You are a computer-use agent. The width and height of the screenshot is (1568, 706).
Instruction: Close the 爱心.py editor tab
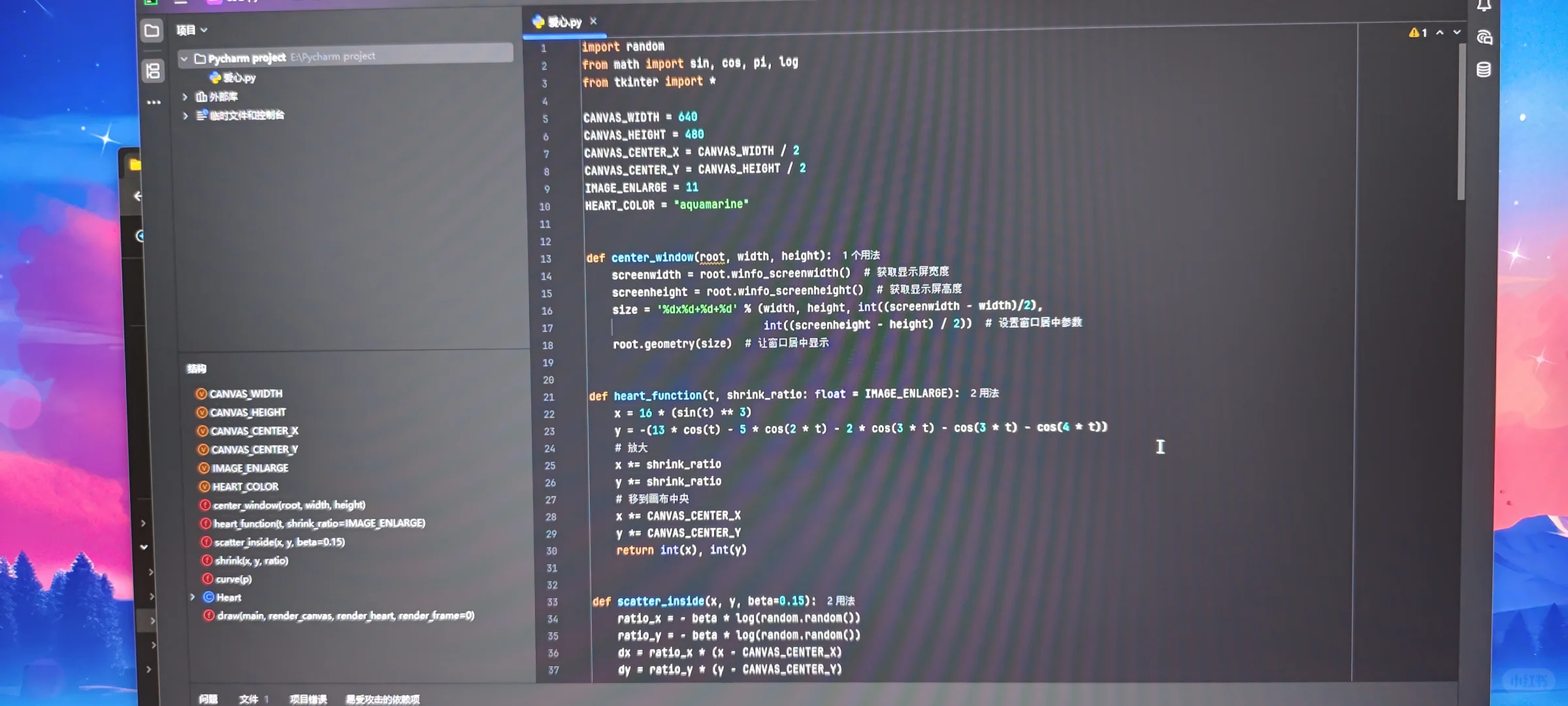pos(593,21)
